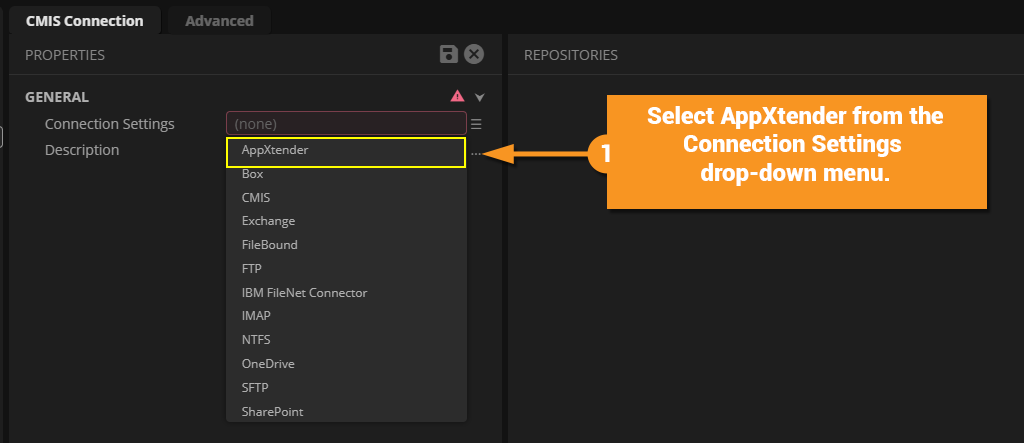The image size is (1024, 443).
Task: Choose OneDrive from the list
Action: [268, 364]
